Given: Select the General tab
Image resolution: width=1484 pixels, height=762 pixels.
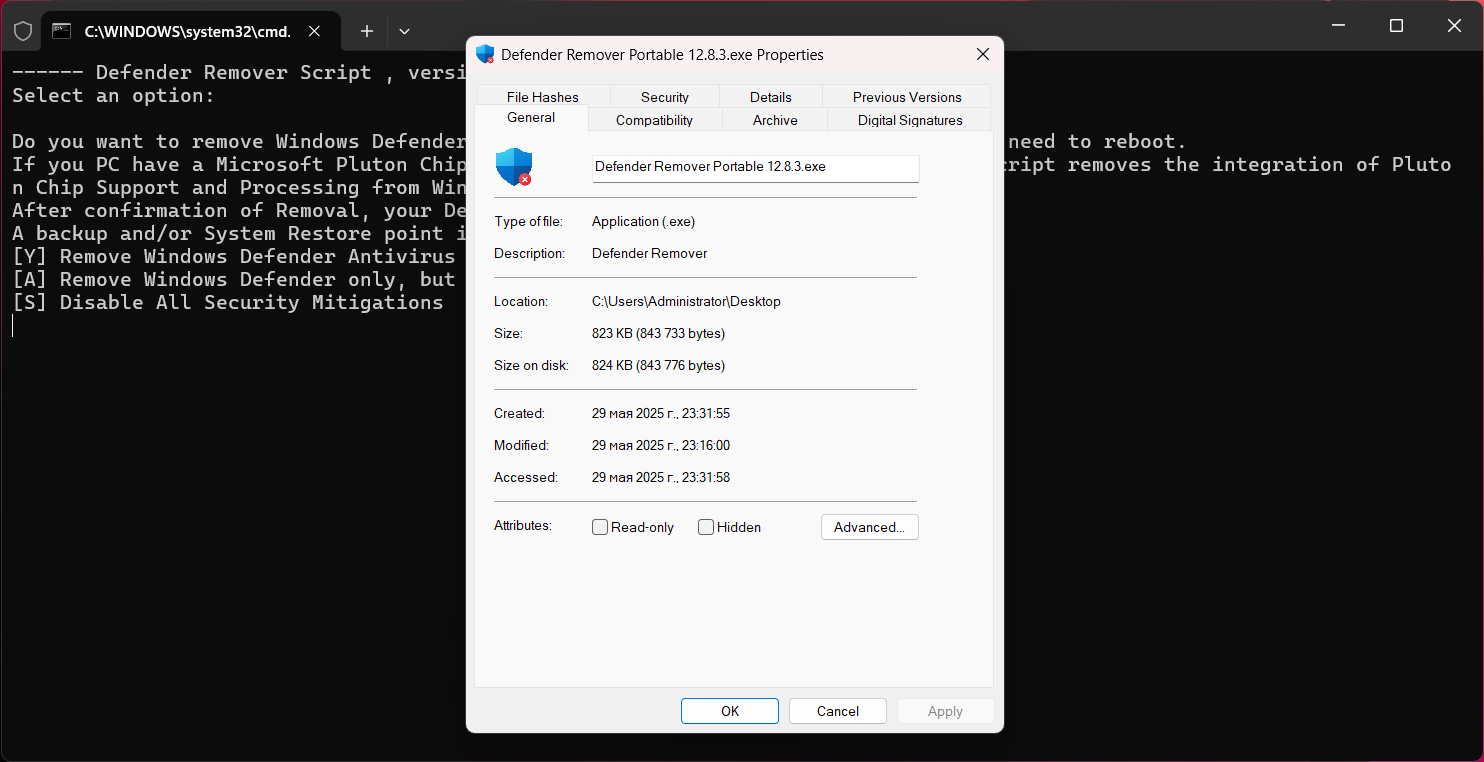Looking at the screenshot, I should coord(531,118).
